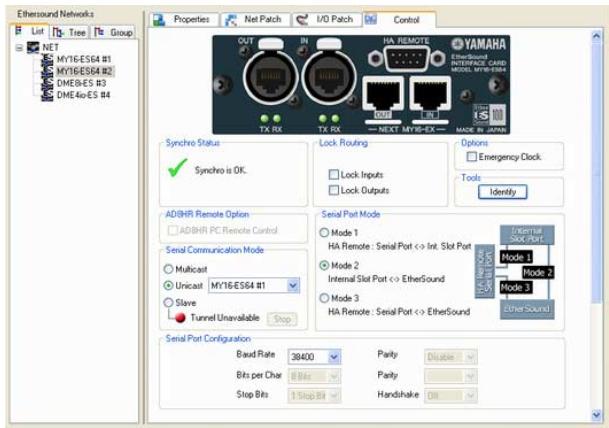This screenshot has height=428, width=609.
Task: Open the Unicast target device dropdown
Action: click(x=293, y=286)
